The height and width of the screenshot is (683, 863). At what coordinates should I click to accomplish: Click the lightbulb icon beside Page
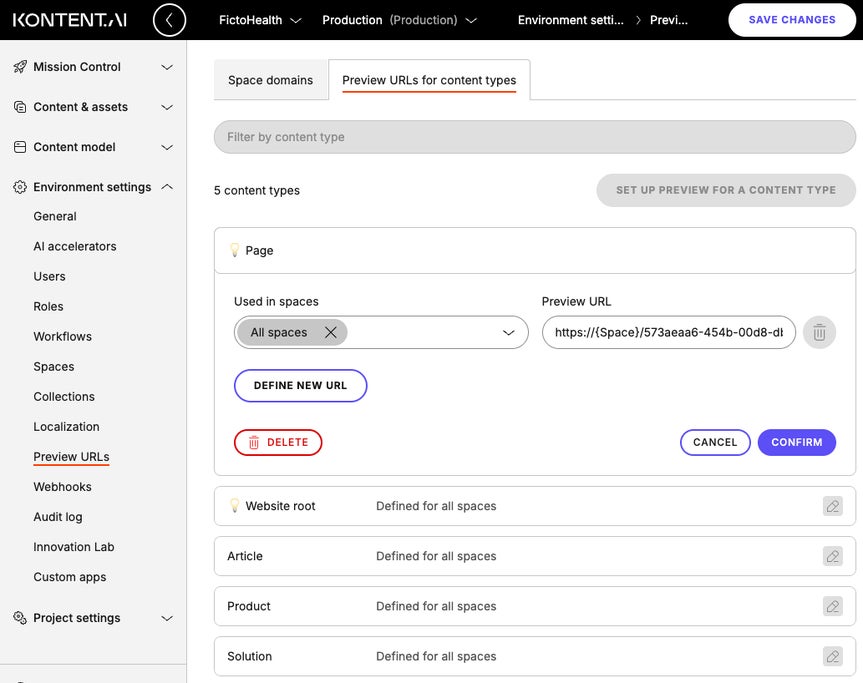click(234, 250)
